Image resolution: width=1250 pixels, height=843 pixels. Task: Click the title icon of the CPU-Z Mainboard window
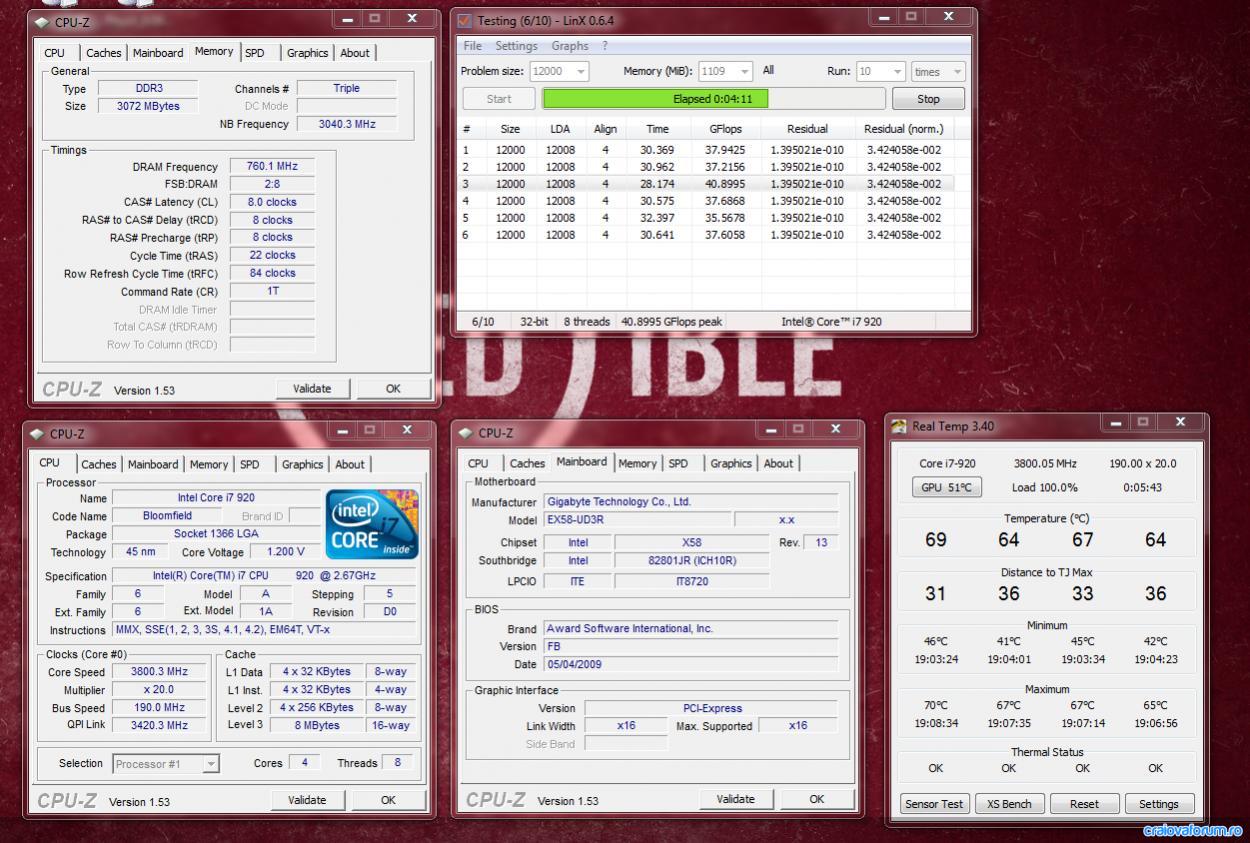464,433
